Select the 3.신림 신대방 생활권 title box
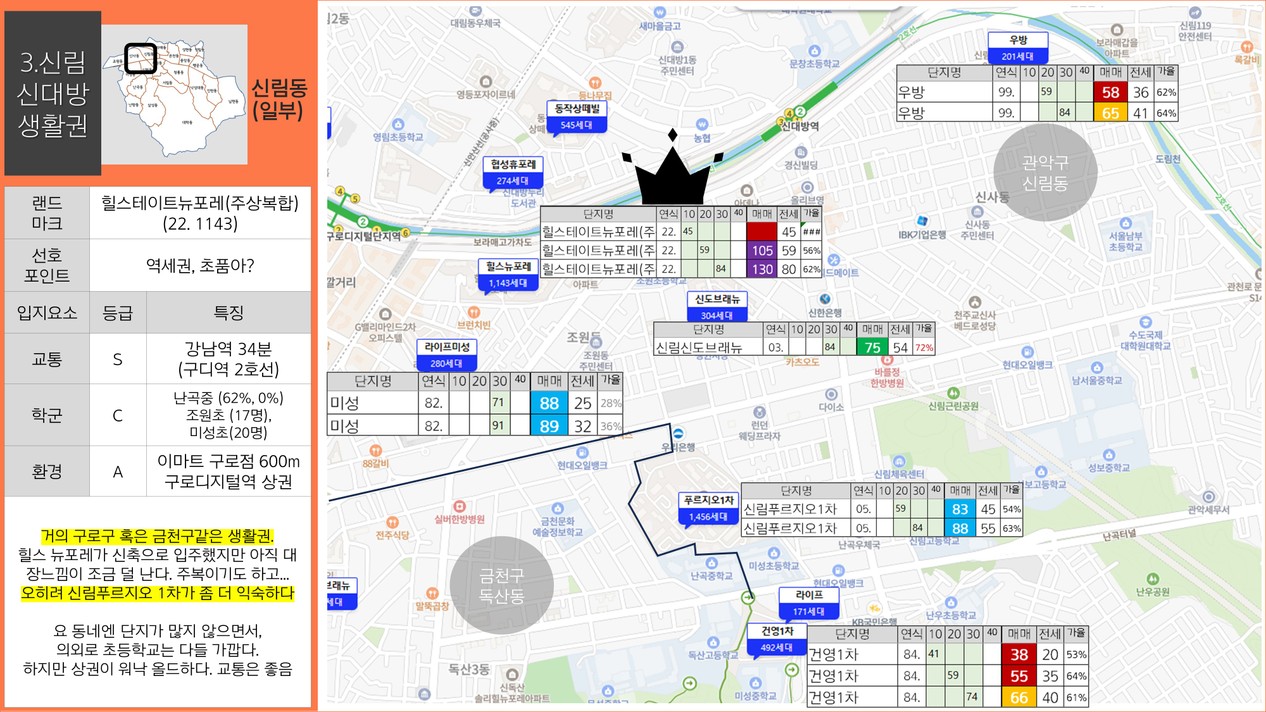The height and width of the screenshot is (712, 1266). click(52, 93)
